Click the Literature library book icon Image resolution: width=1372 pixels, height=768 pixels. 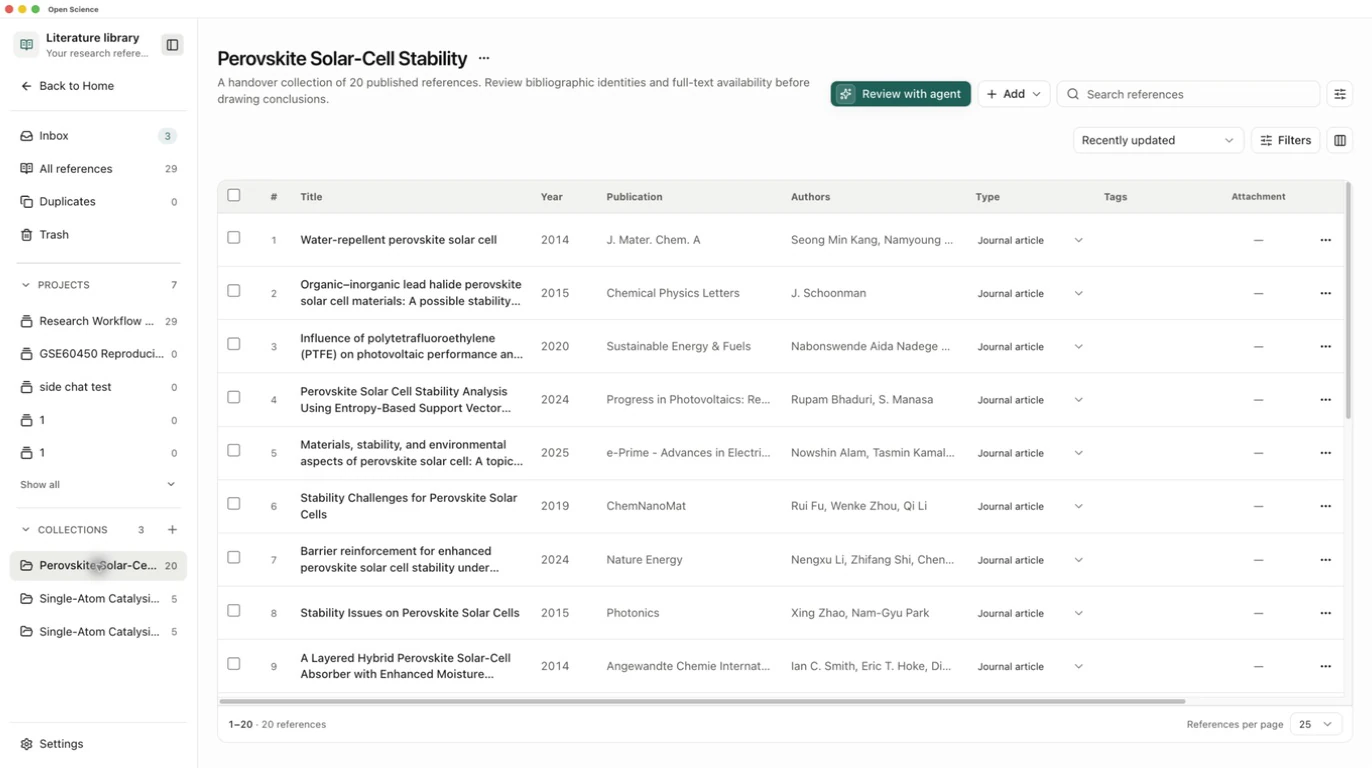click(27, 45)
